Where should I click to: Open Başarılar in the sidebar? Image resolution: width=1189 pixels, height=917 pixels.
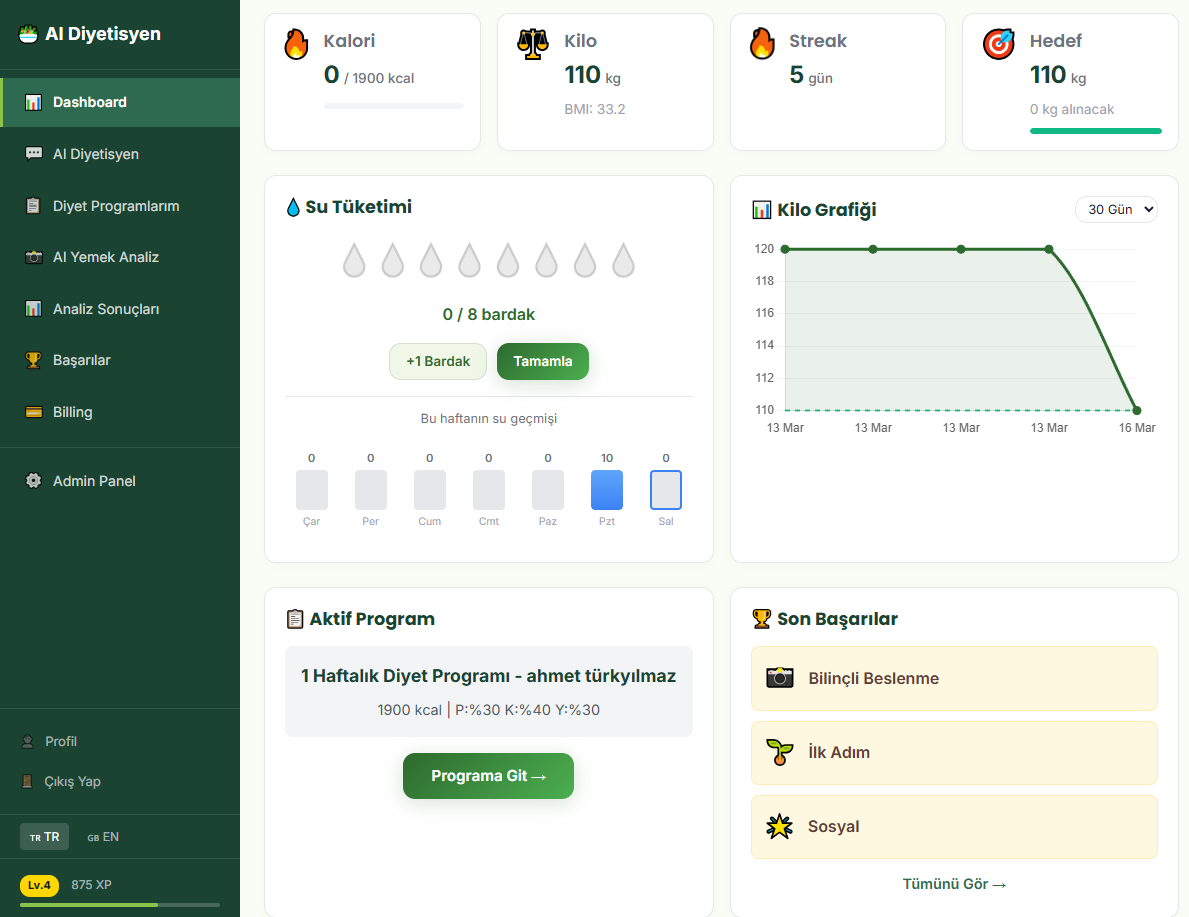point(120,360)
